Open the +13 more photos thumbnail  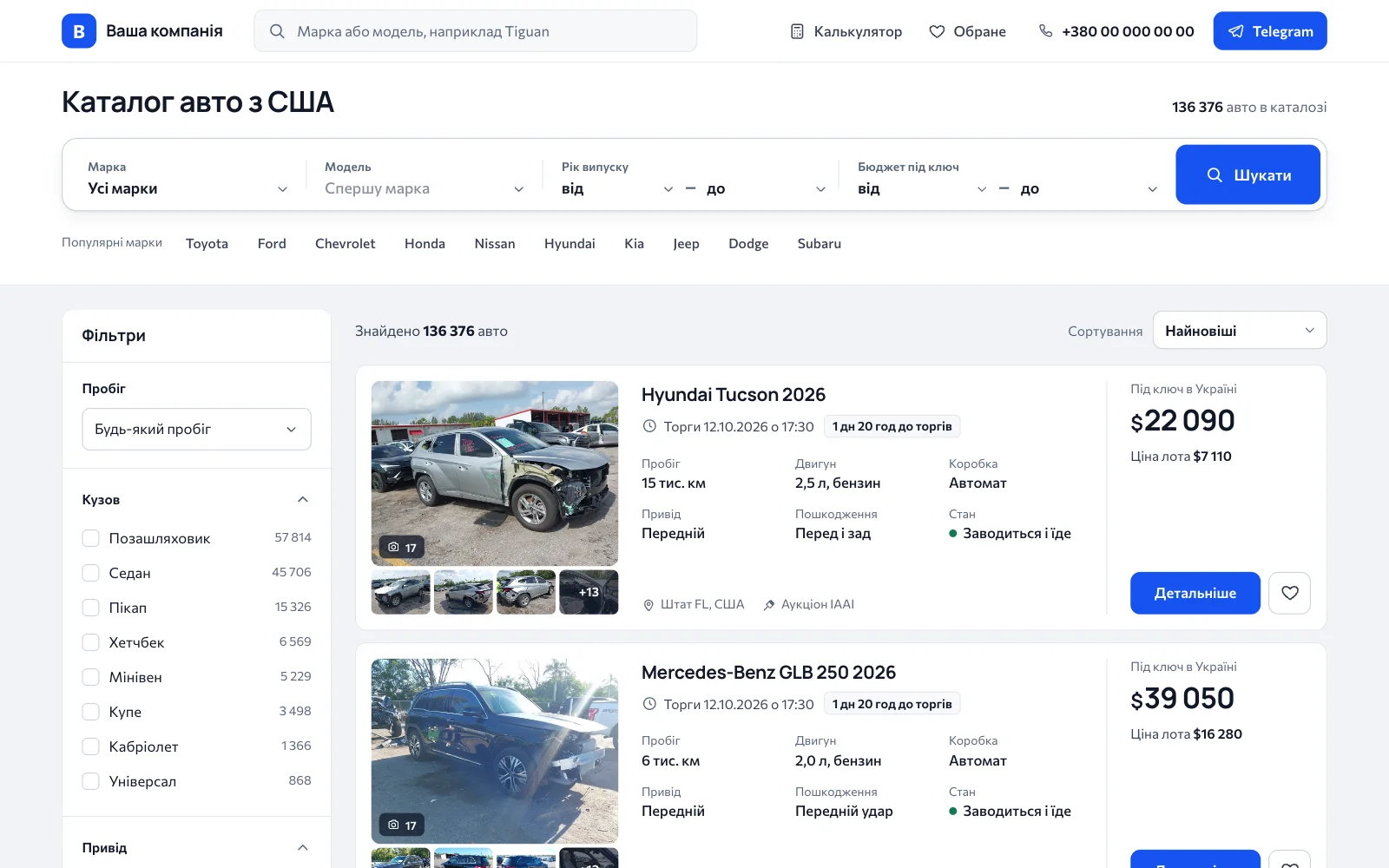[589, 592]
